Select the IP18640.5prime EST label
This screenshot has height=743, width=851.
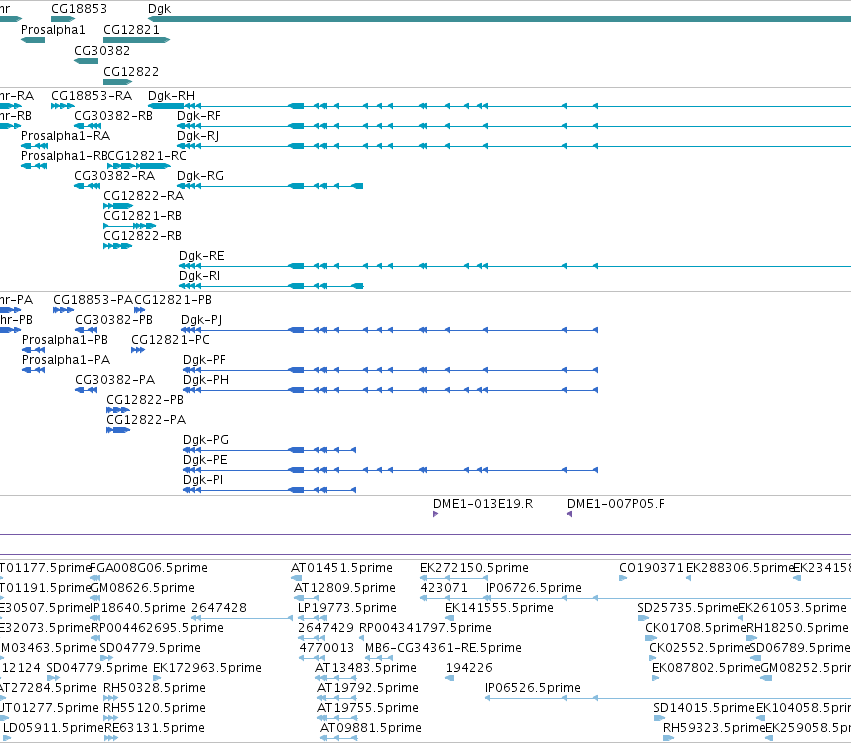[x=138, y=608]
